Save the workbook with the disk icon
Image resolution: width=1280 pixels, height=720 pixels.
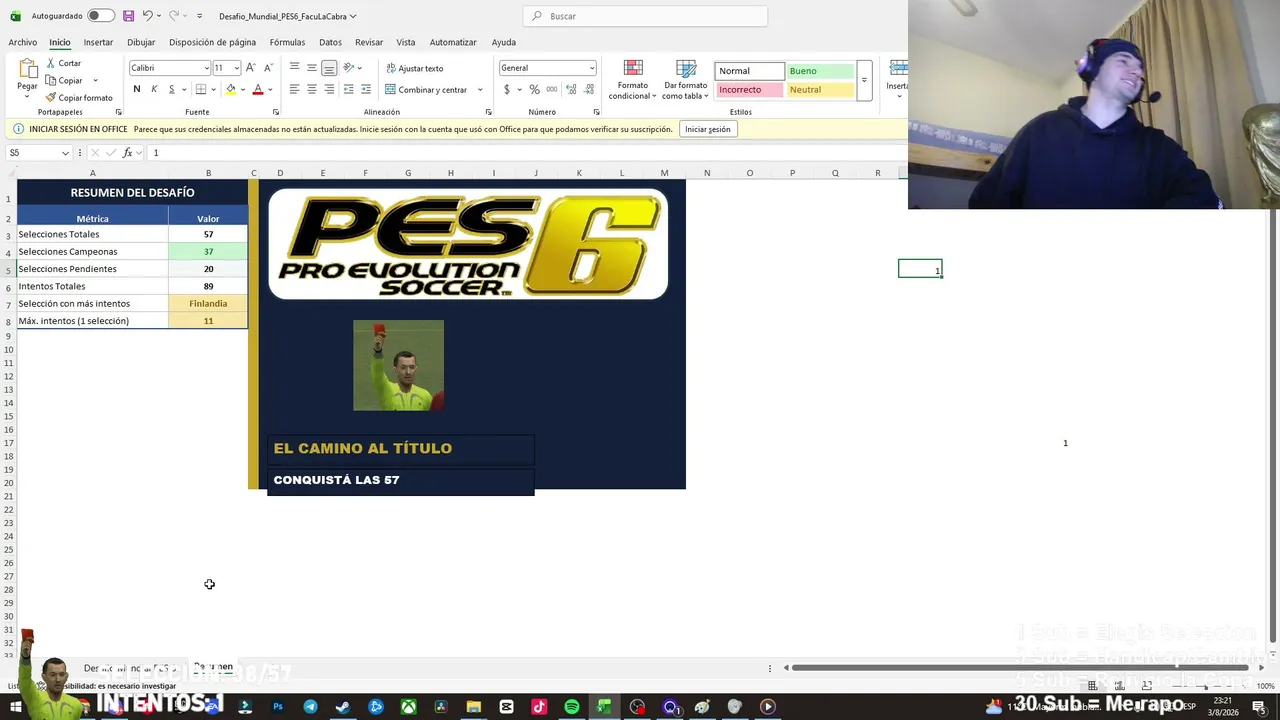point(128,16)
